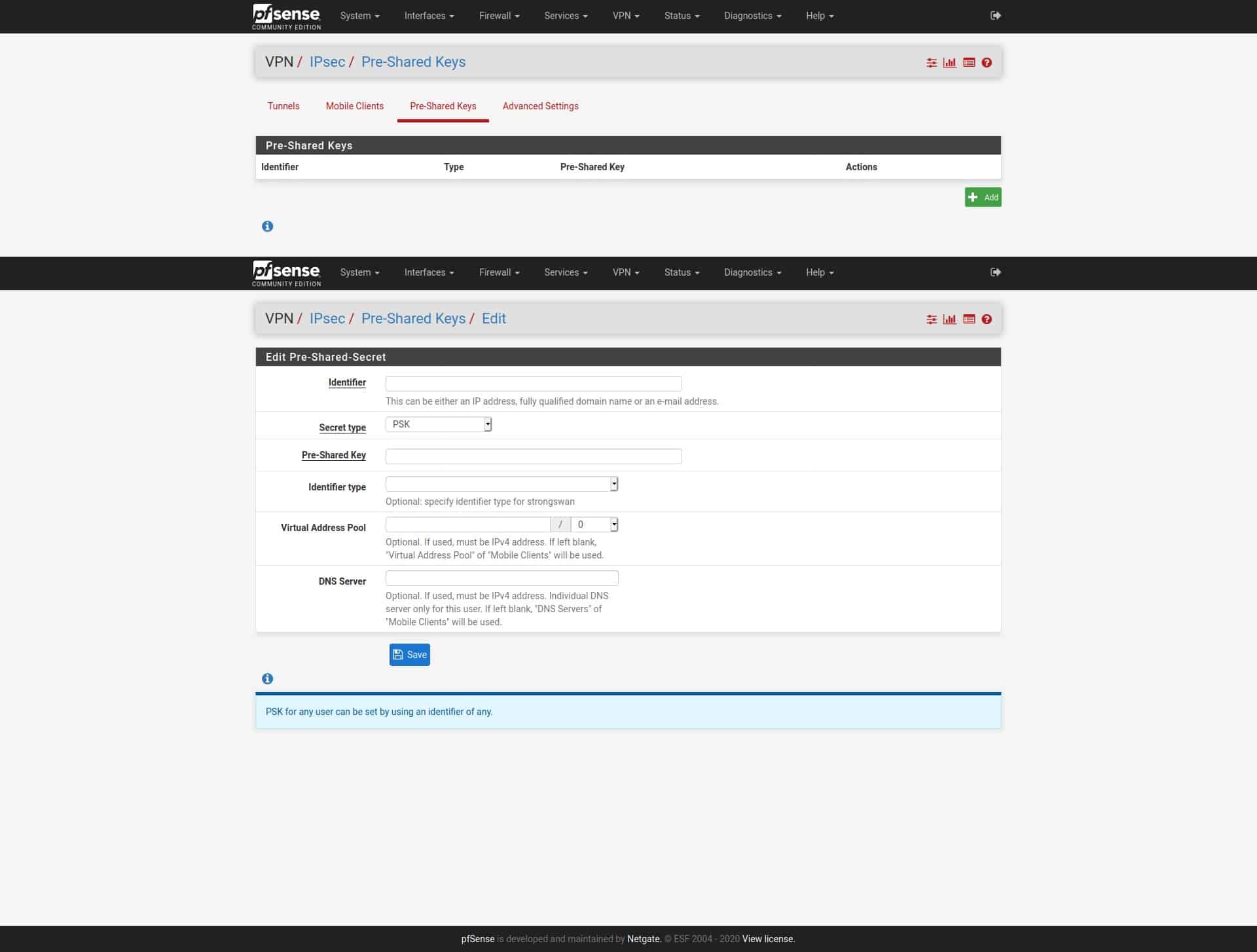Open the System menu in second navbar
This screenshot has width=1257, height=952.
pos(359,272)
